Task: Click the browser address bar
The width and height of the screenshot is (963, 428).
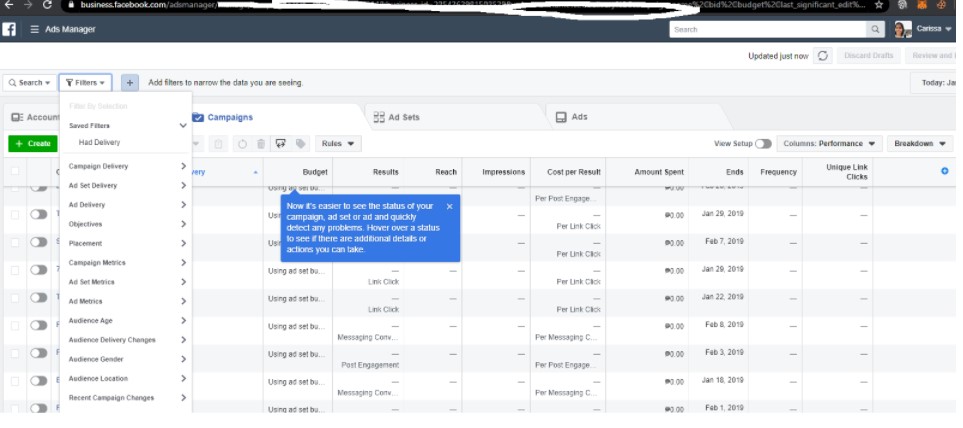Action: [467, 5]
